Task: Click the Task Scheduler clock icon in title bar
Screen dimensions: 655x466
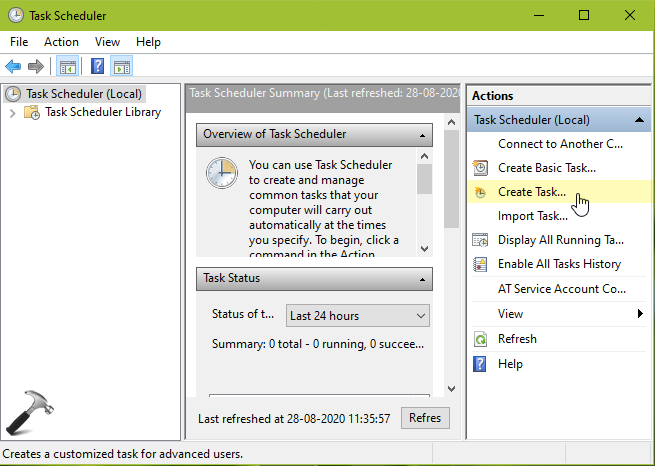Action: pos(16,15)
